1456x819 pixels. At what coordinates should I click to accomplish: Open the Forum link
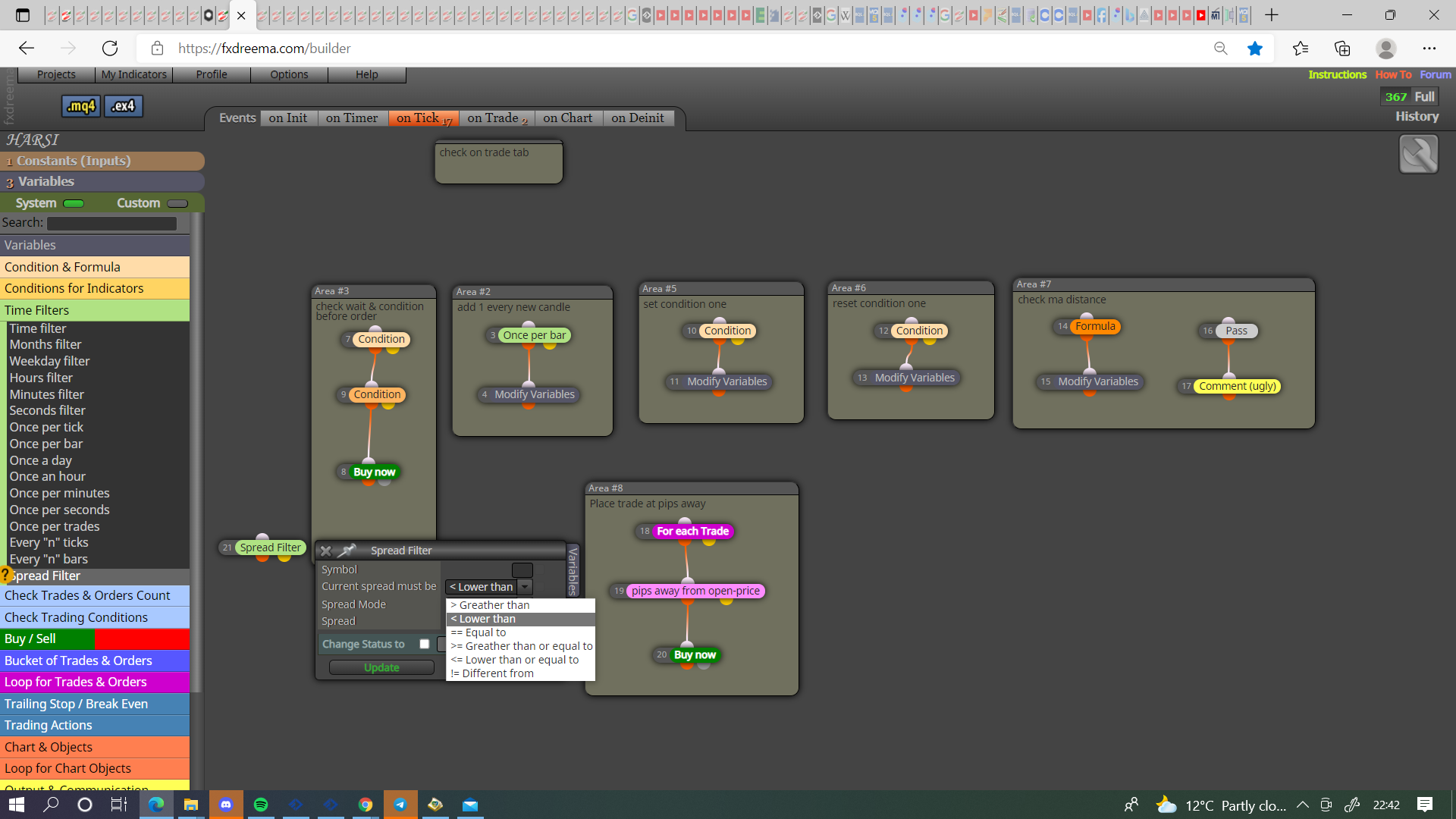(1436, 74)
